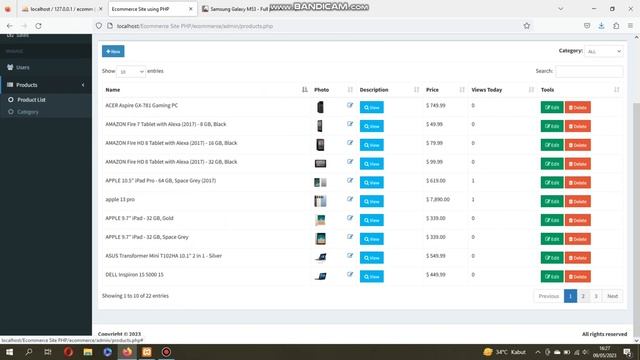Open File Explorer from taskbar
This screenshot has height=360, width=640.
(88, 352)
